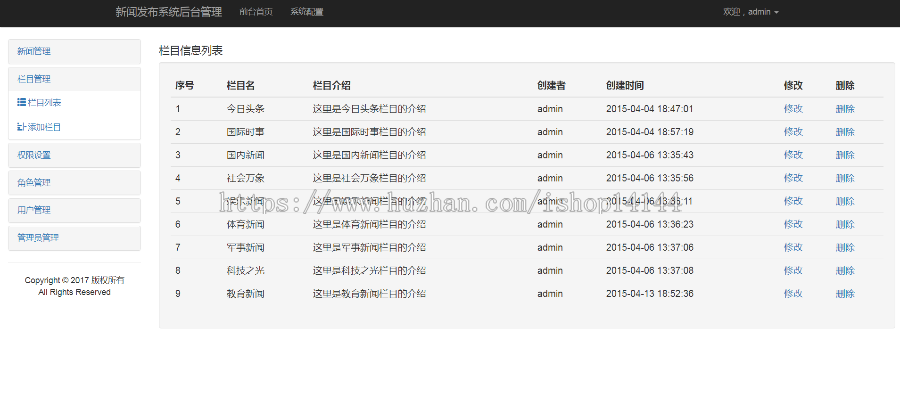Viewport: 900px width, 401px height.
Task: Click 删除 for the 今日头条 row
Action: click(x=845, y=109)
